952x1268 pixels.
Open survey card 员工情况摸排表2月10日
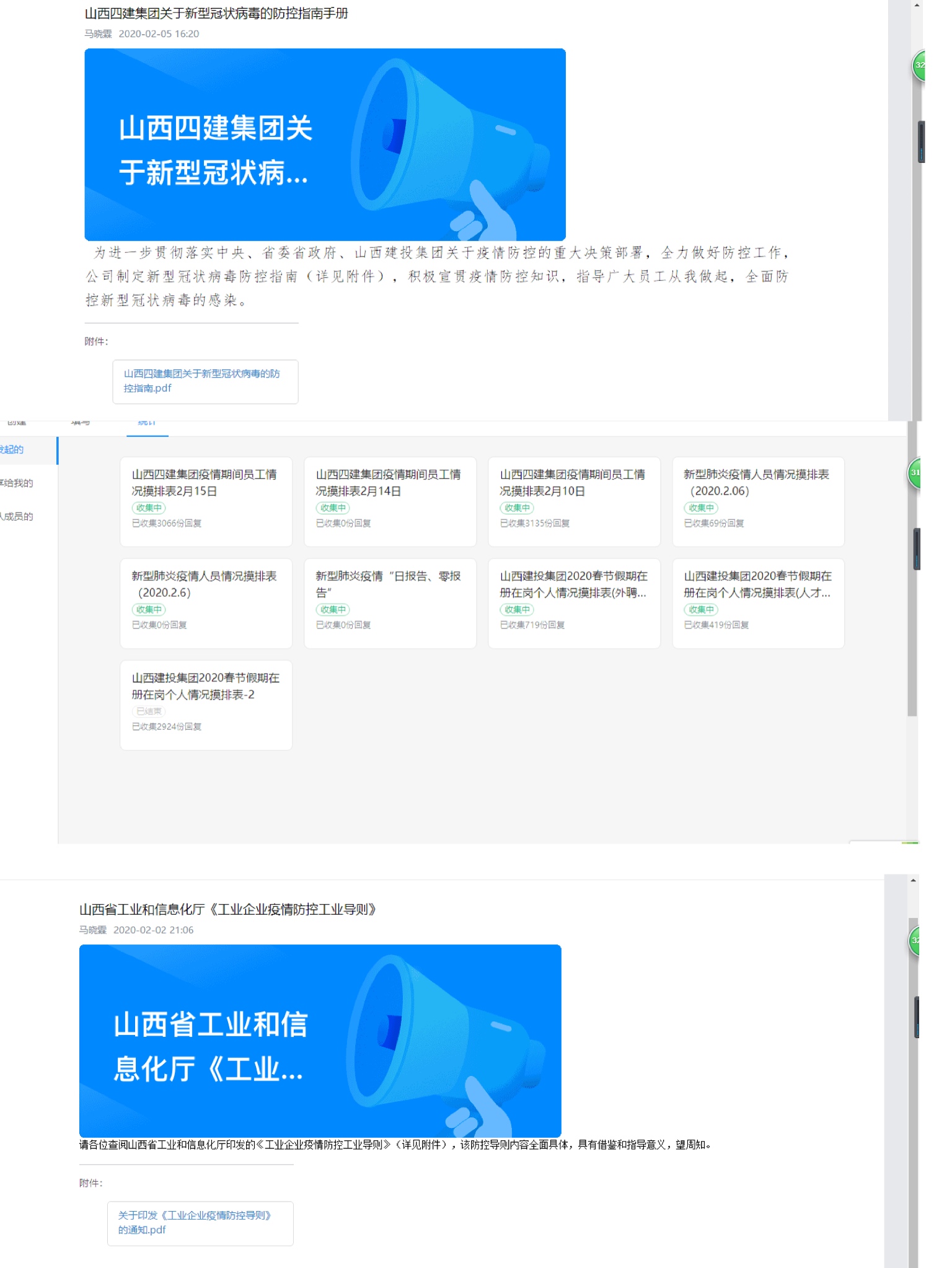coord(574,501)
